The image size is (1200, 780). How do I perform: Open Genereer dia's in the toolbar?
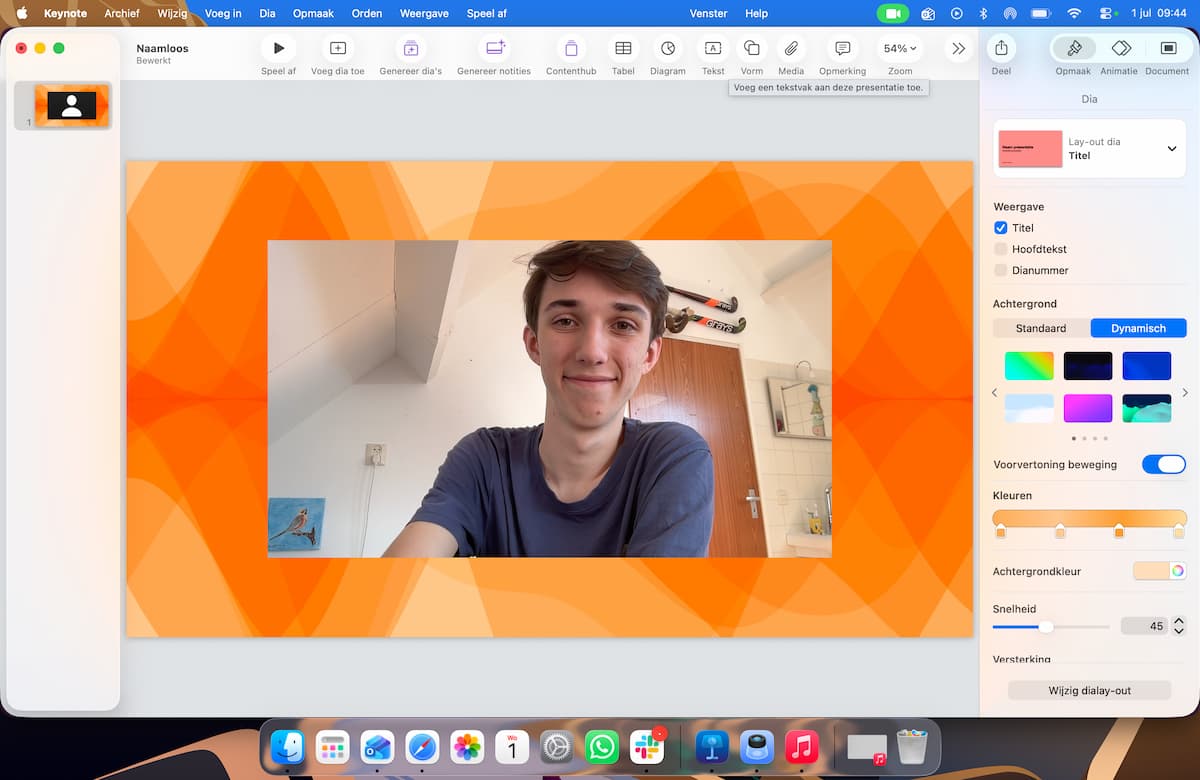coord(410,48)
